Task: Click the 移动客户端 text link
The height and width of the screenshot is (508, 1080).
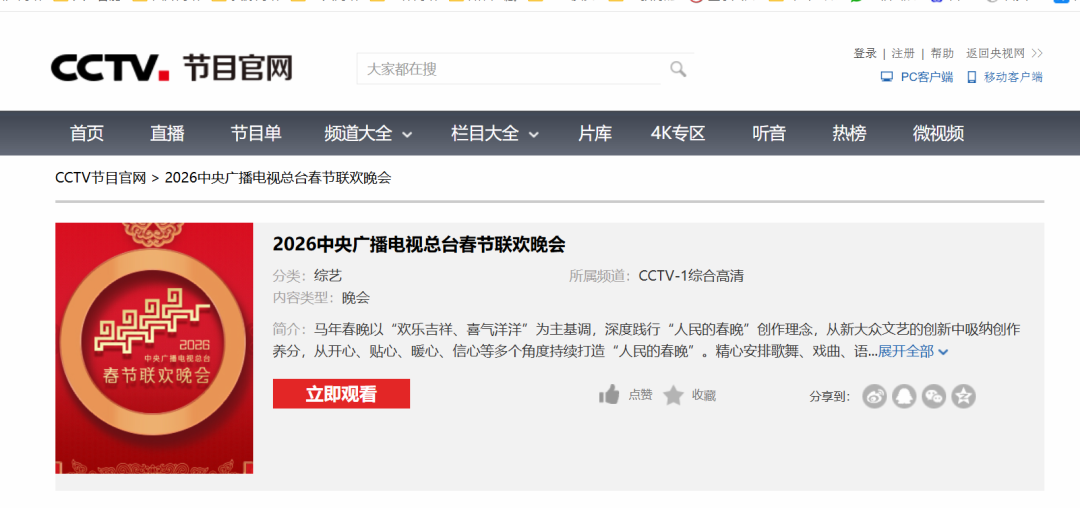Action: click(1013, 77)
